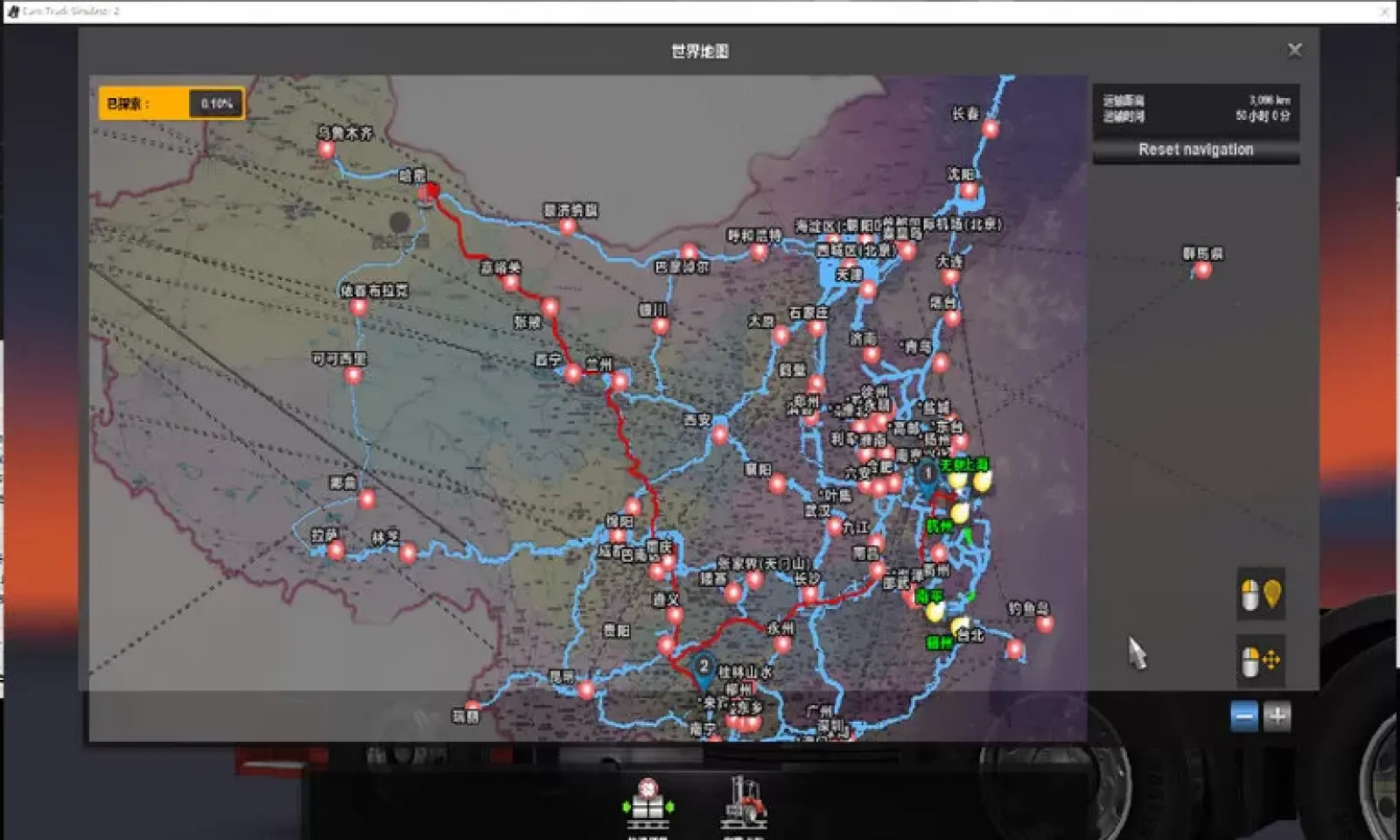Image resolution: width=1400 pixels, height=840 pixels.
Task: Click the 贵阳 city label
Action: coord(616,630)
